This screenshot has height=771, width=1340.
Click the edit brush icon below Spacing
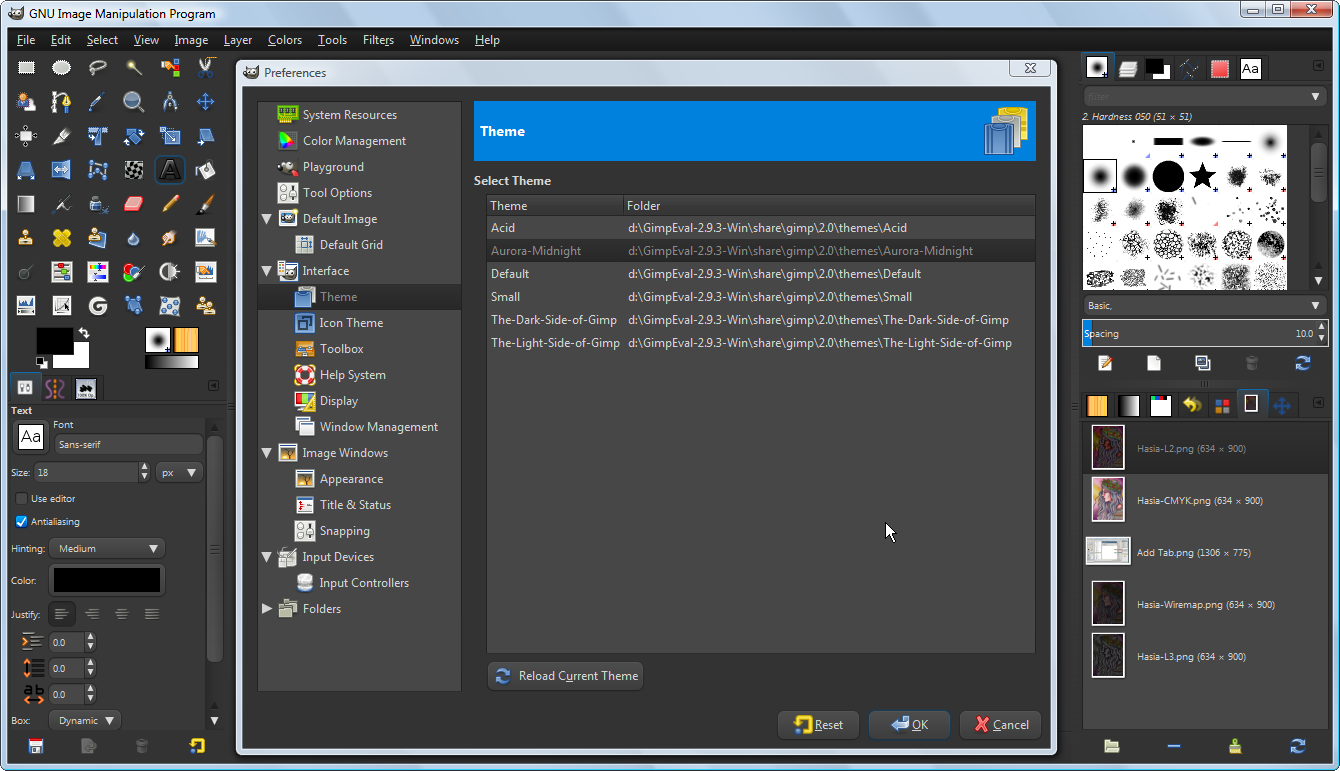point(1105,363)
